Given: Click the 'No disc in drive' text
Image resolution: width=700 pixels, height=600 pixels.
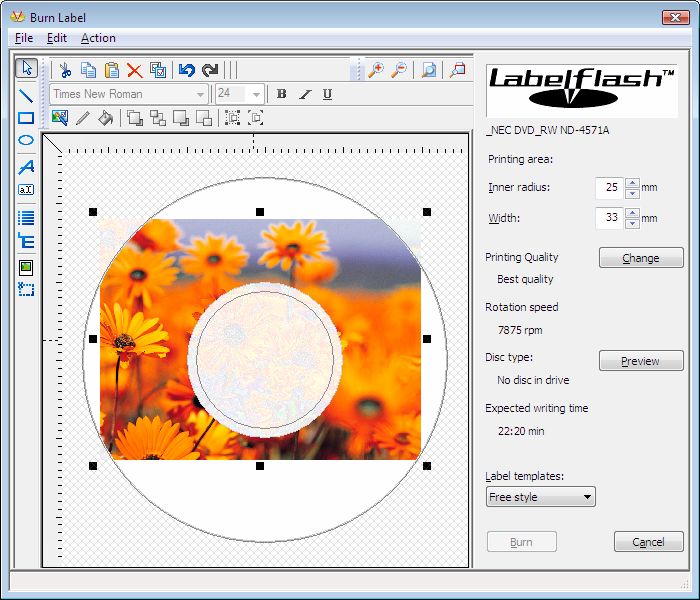Looking at the screenshot, I should tap(533, 380).
